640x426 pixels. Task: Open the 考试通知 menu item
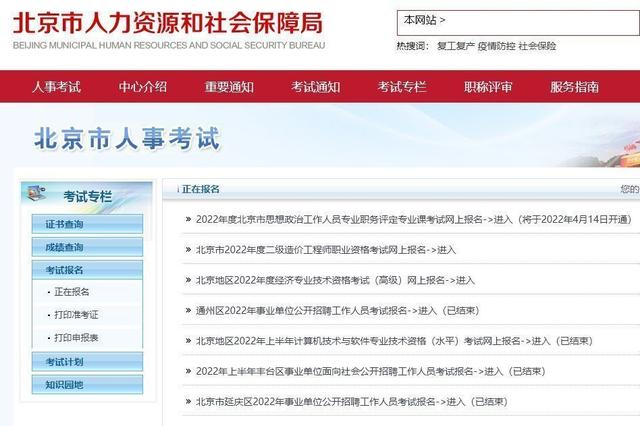(x=316, y=87)
